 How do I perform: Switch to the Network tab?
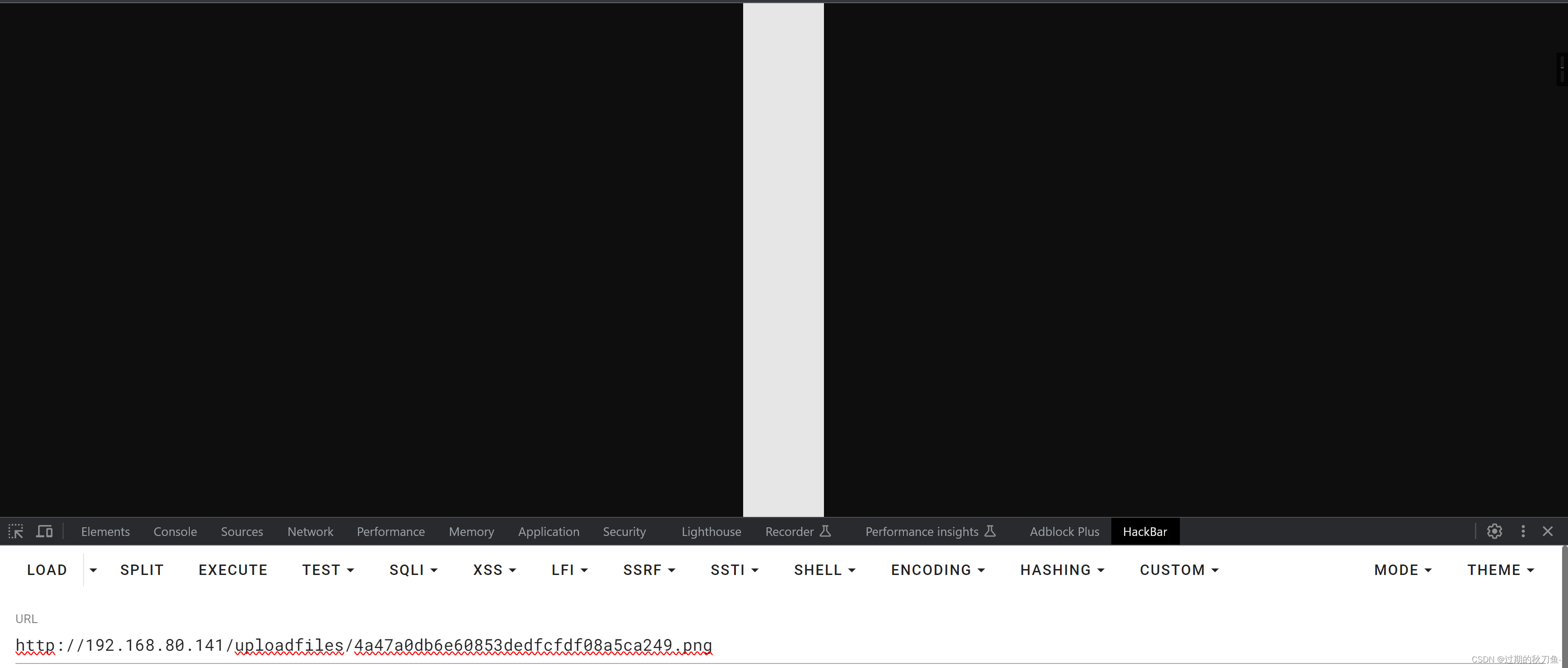point(310,531)
